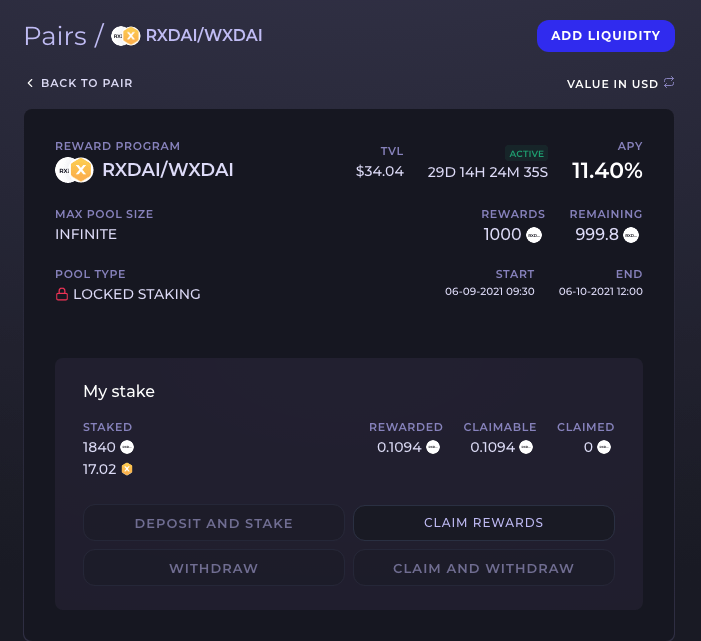Viewport: 701px width, 641px height.
Task: Click the token icon next to staked 1840
Action: click(127, 448)
